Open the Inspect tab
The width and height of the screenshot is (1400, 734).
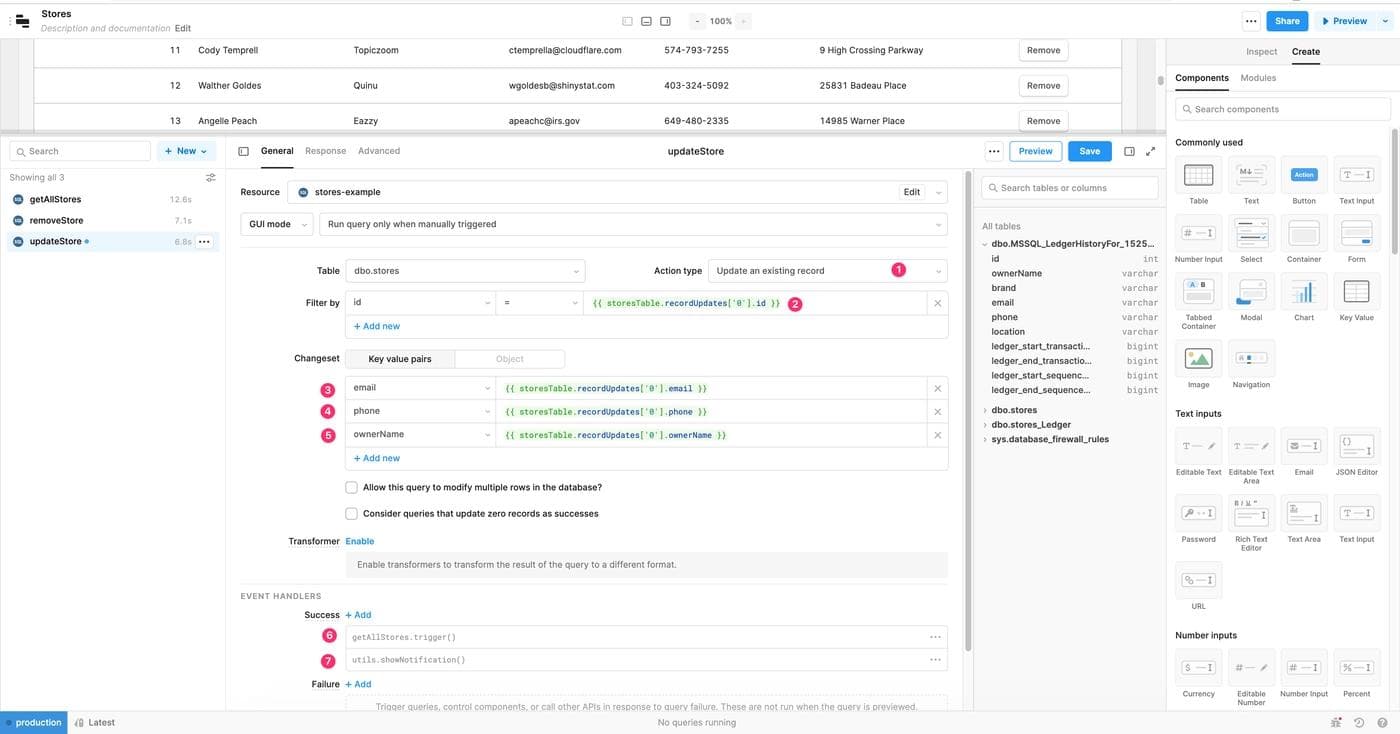click(1261, 52)
